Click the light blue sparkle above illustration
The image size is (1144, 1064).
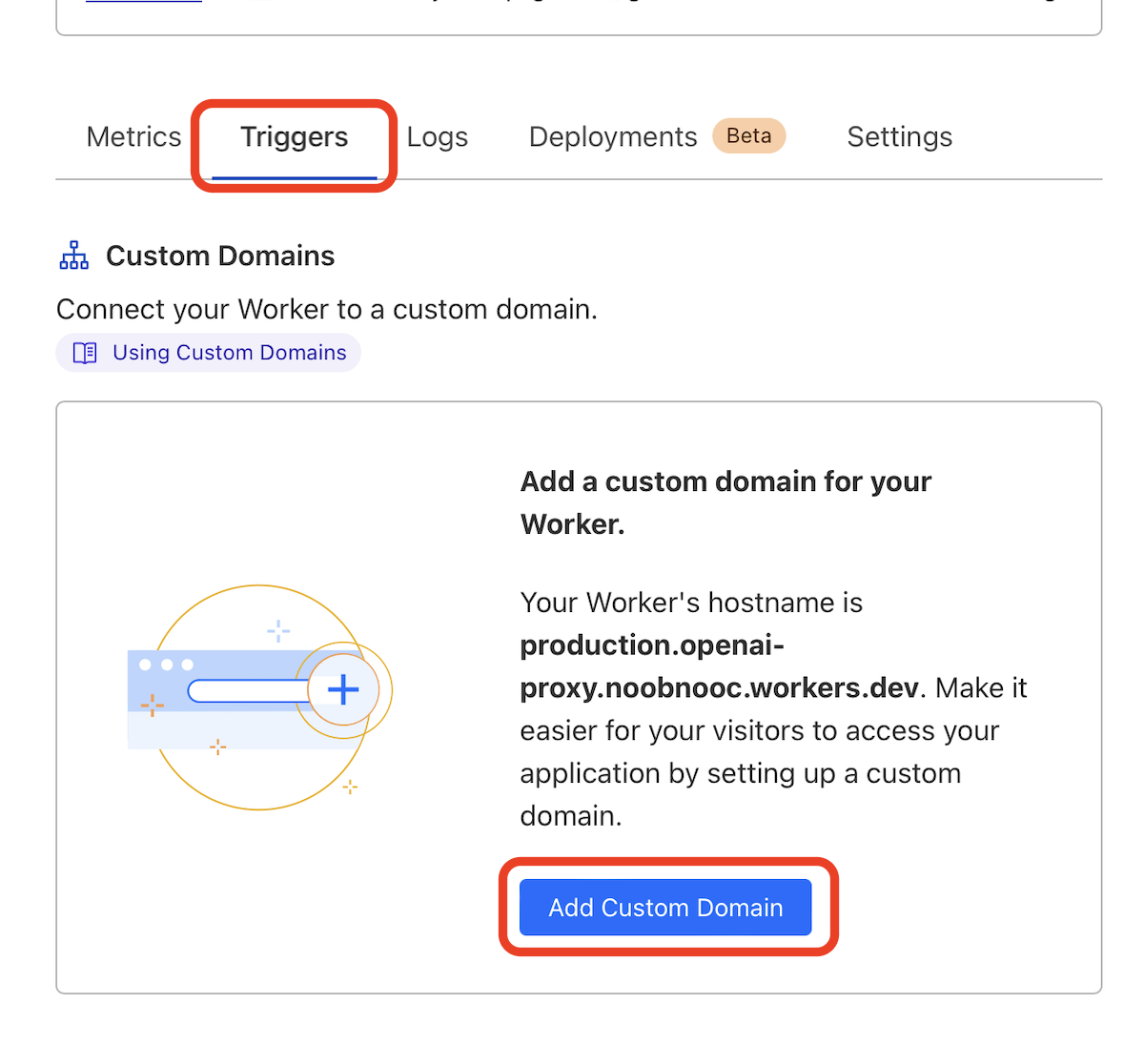coord(278,630)
